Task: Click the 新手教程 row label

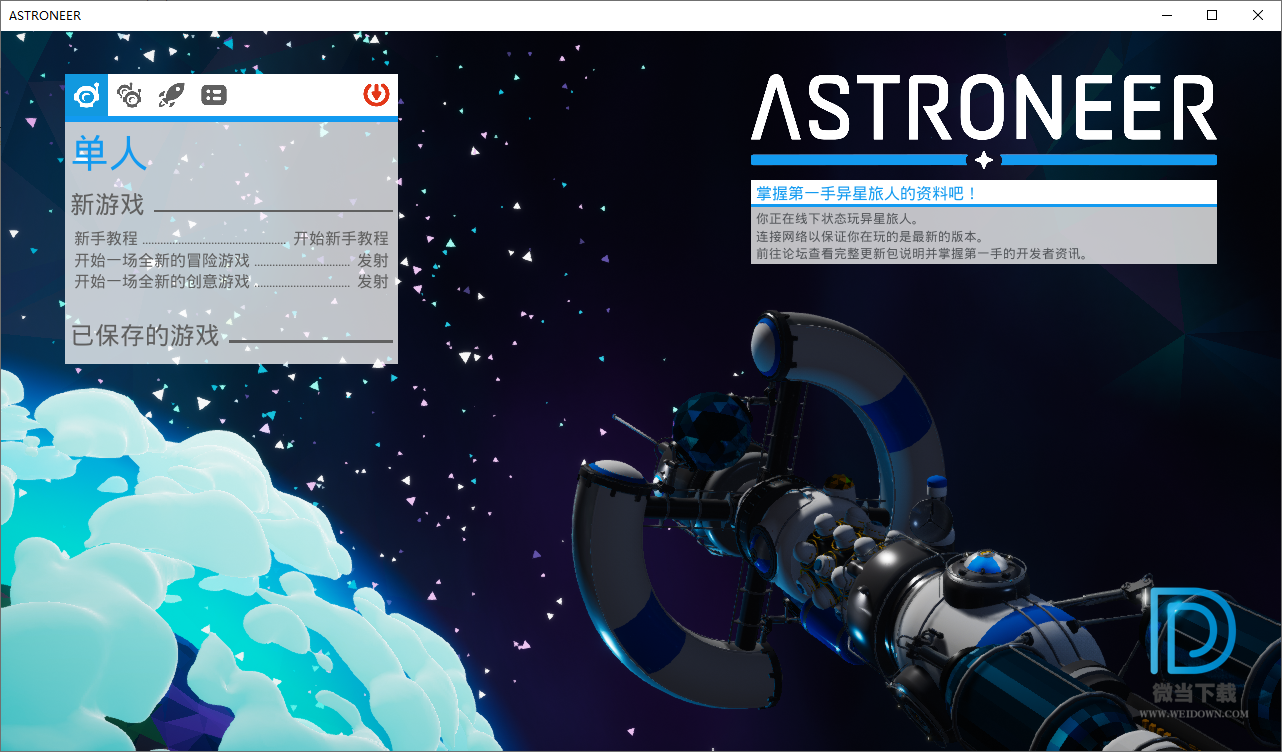Action: click(x=106, y=239)
